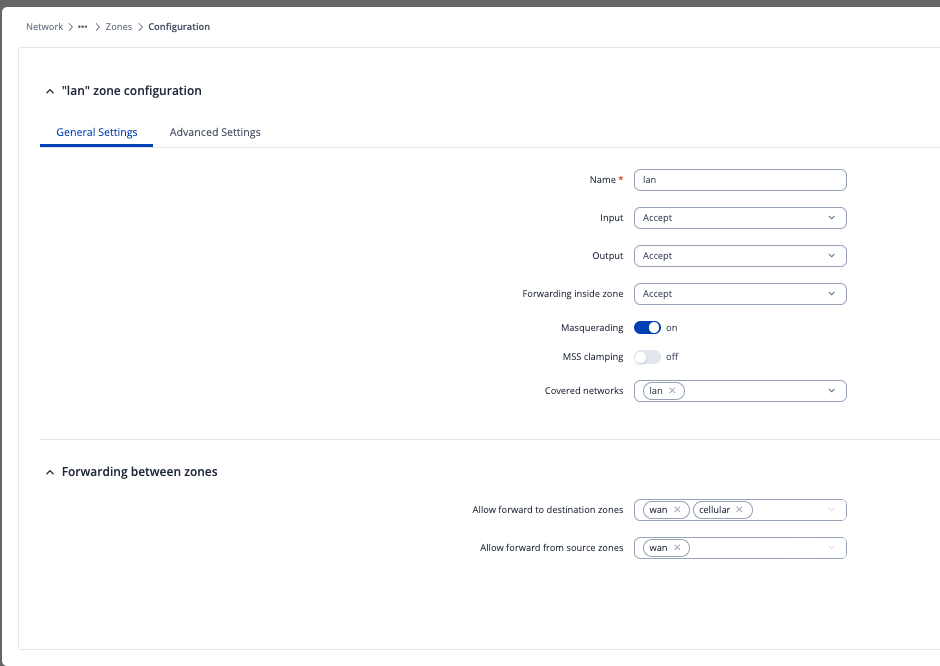
Task: Select the General Settings tab
Action: 97,132
